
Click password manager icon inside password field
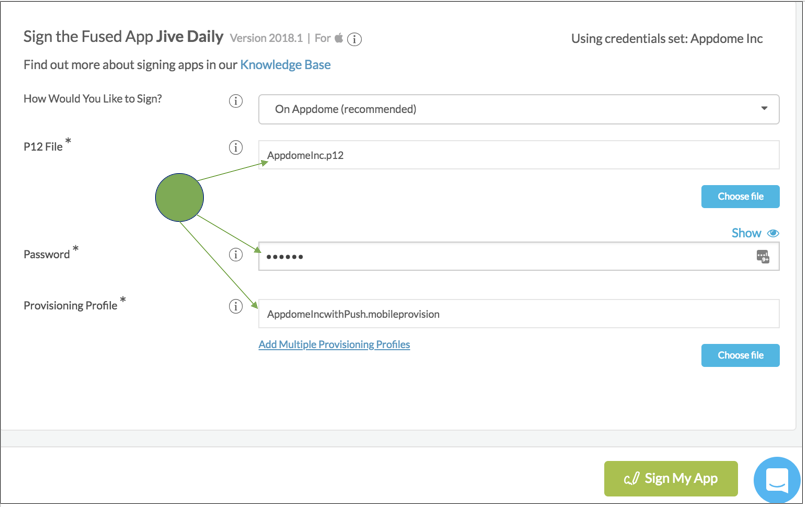pos(763,257)
